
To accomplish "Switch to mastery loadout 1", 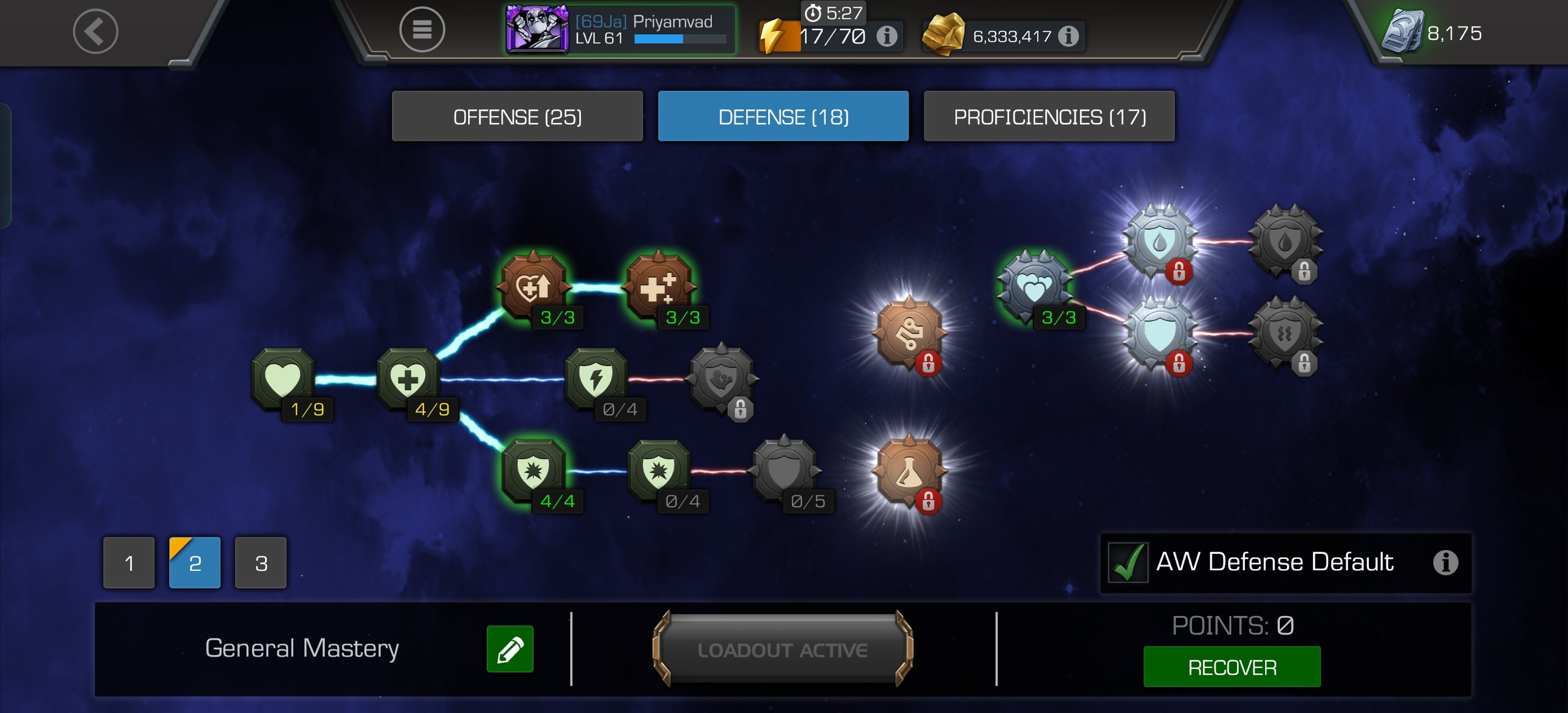I will 129,562.
